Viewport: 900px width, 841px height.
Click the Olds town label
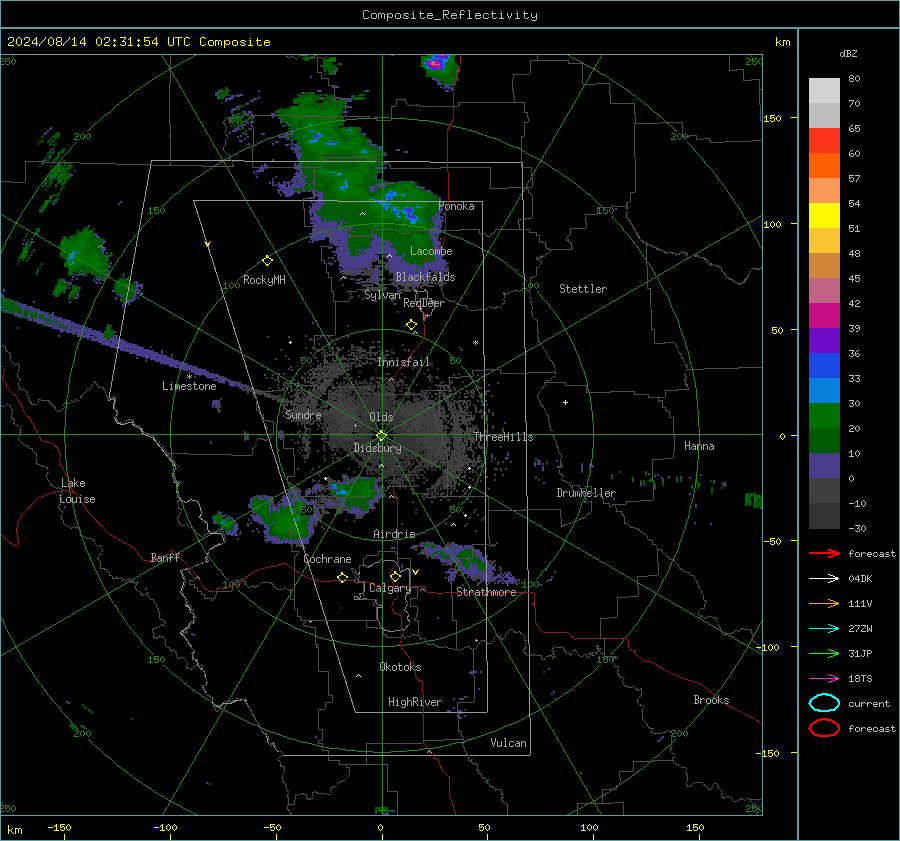[381, 417]
